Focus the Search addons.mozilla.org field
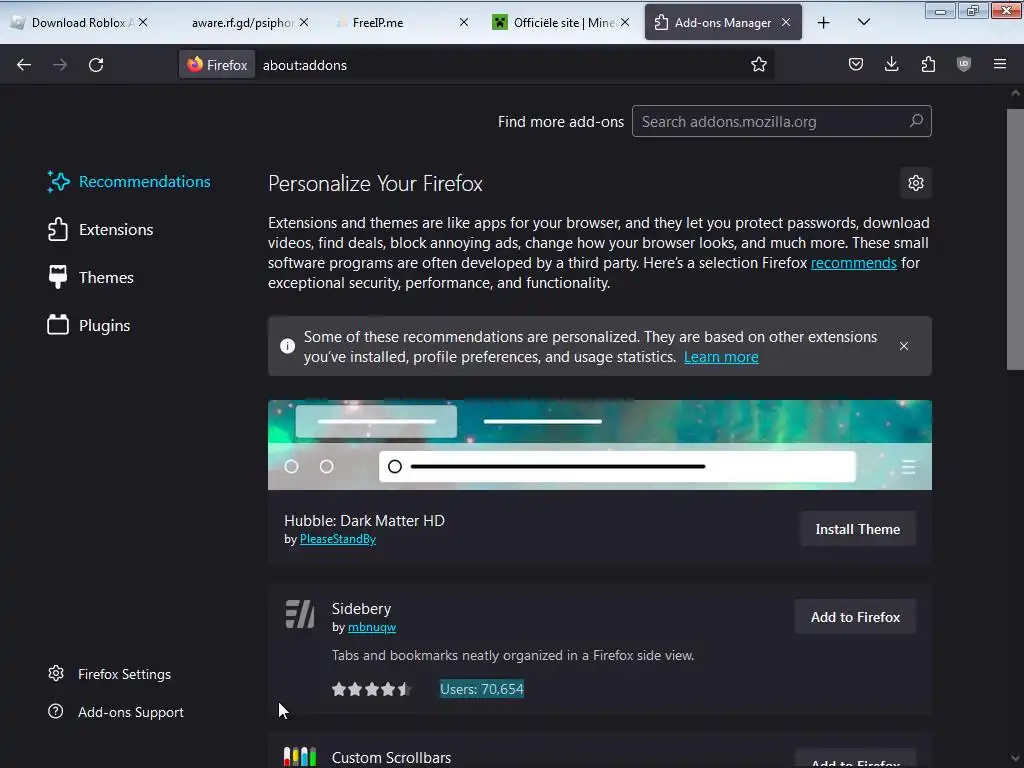 [781, 121]
